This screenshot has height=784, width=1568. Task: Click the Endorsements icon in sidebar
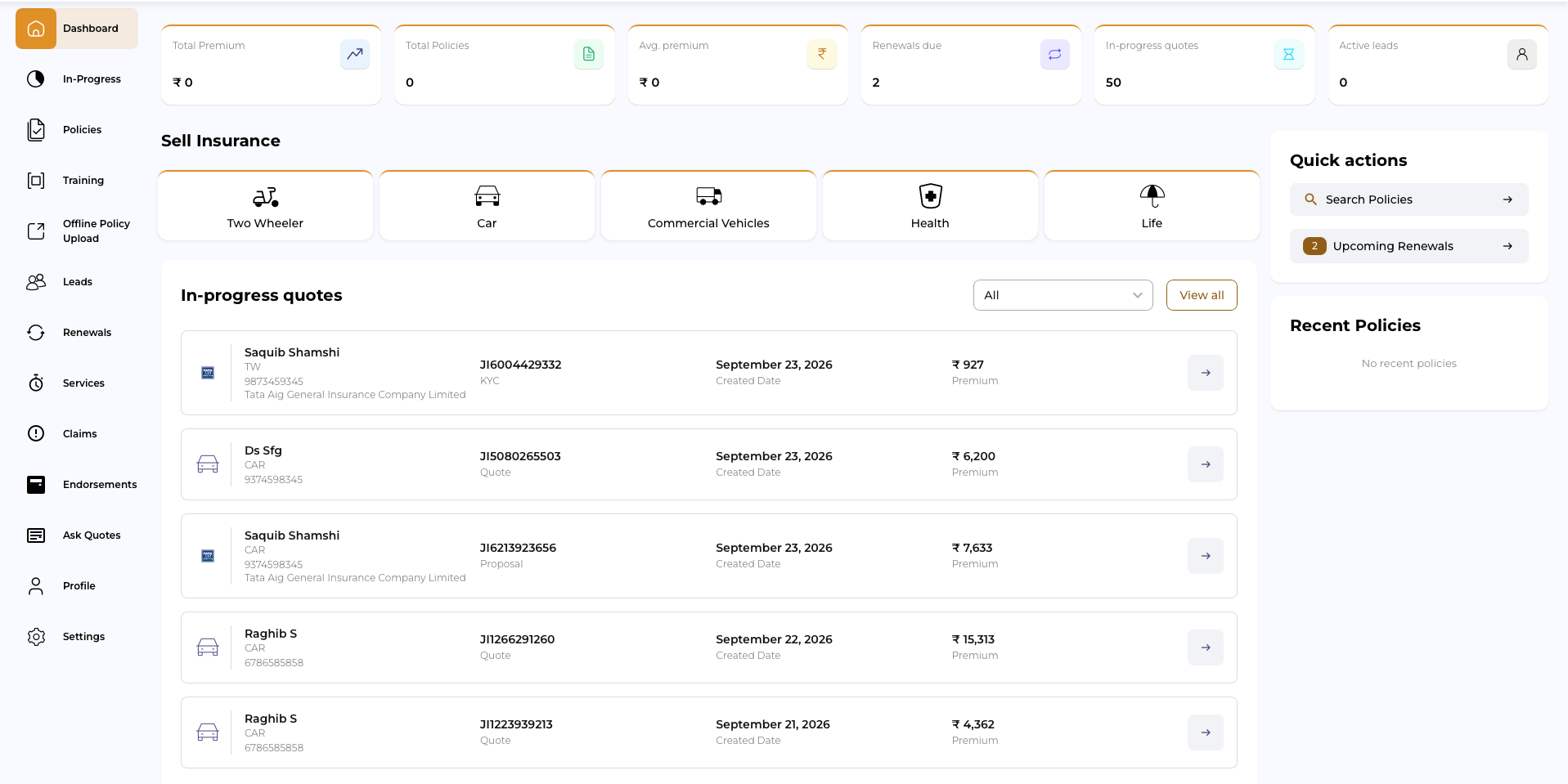(x=36, y=485)
